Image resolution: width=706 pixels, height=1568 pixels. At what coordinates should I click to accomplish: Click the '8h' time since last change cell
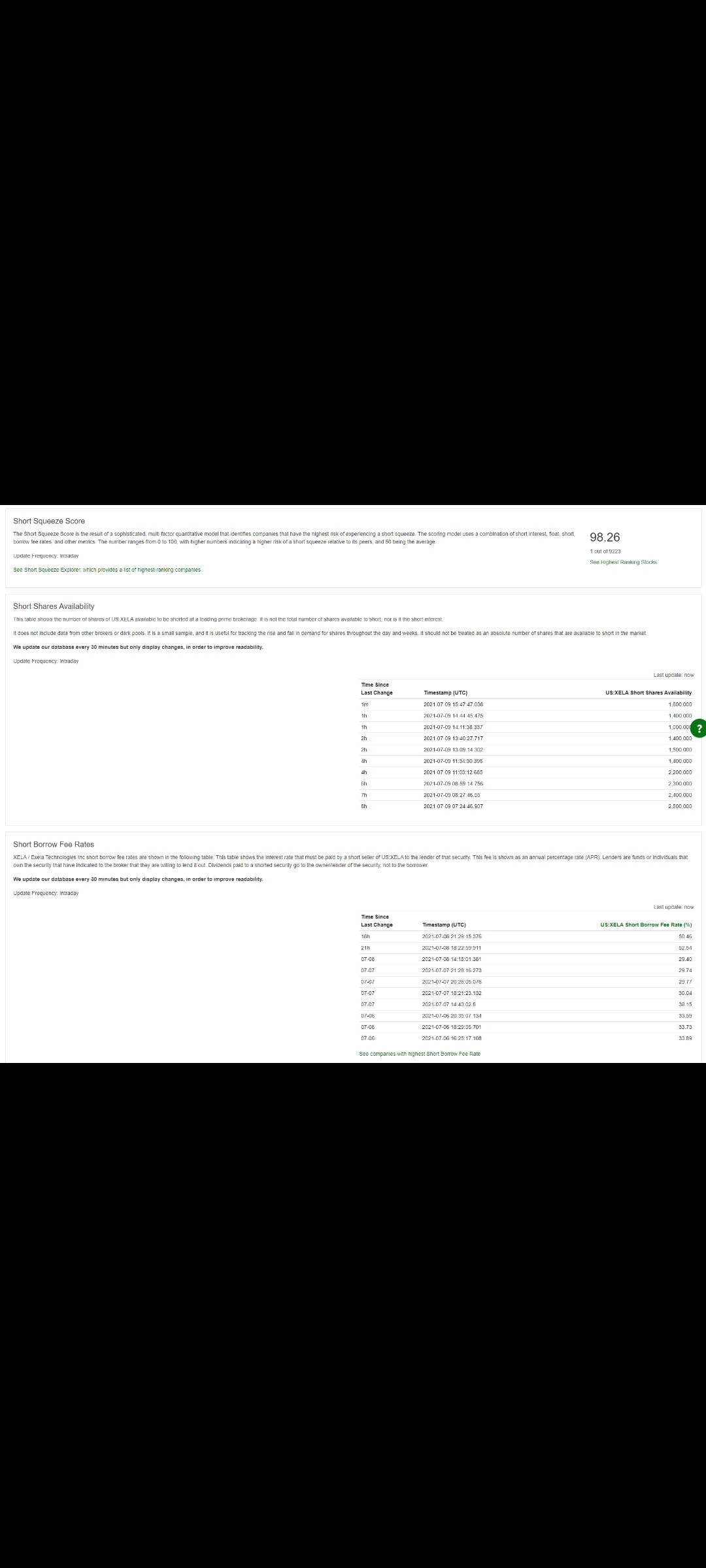point(364,806)
